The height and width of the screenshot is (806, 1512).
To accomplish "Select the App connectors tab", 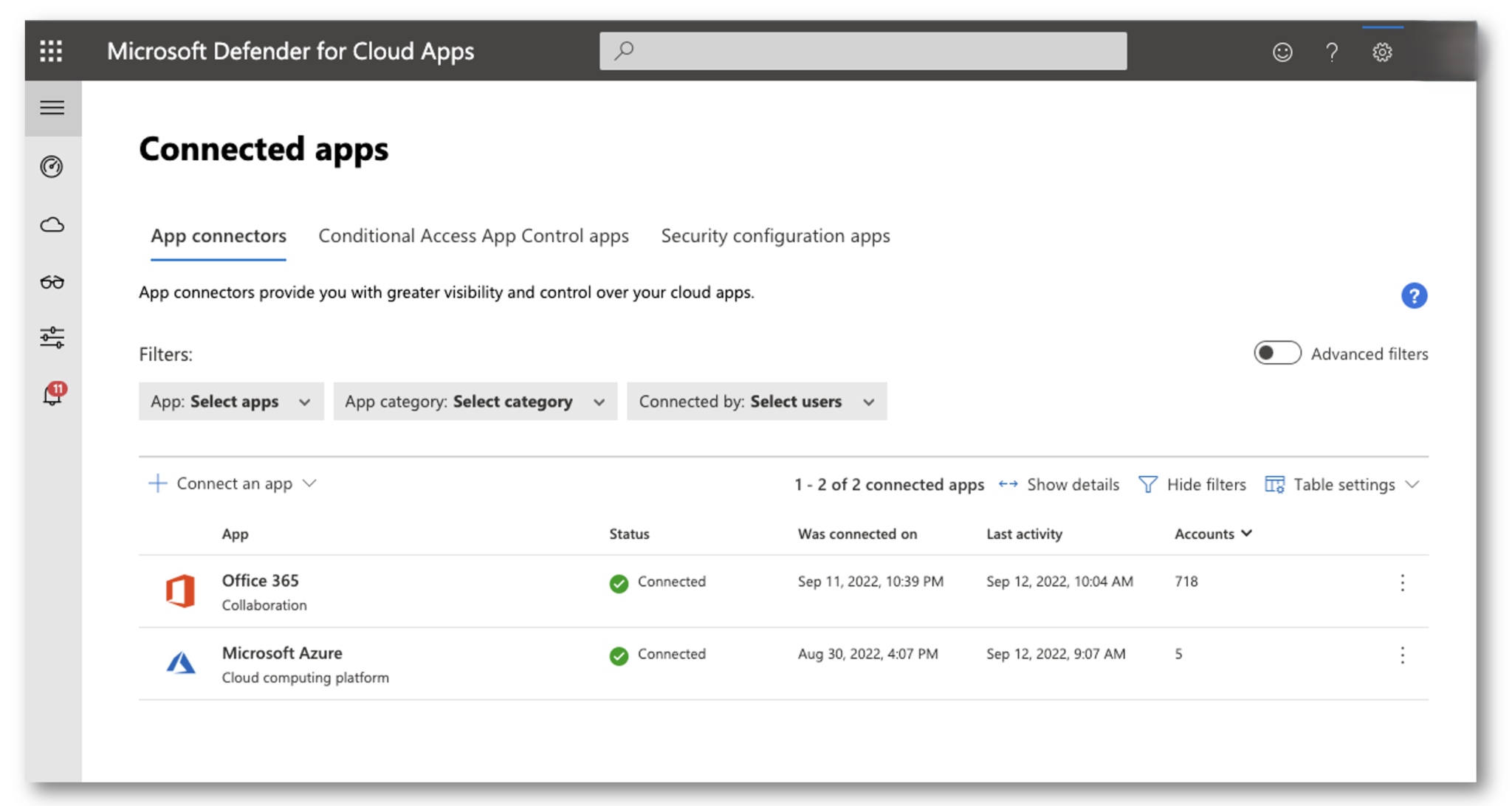I will pos(219,235).
